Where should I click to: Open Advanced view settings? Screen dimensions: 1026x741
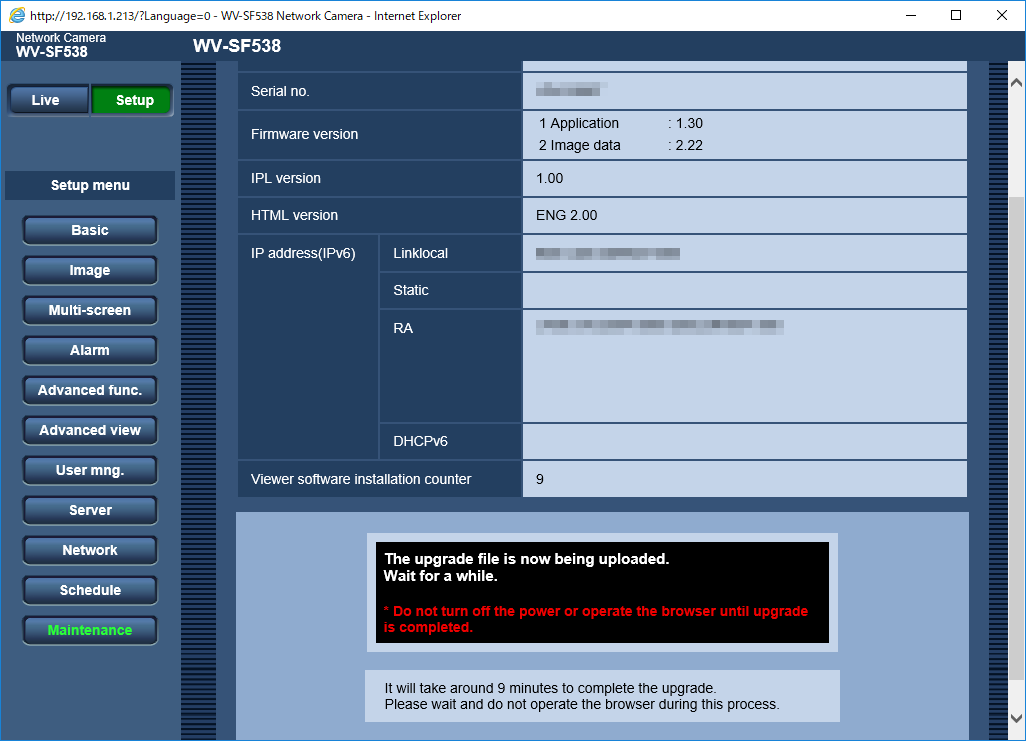90,430
